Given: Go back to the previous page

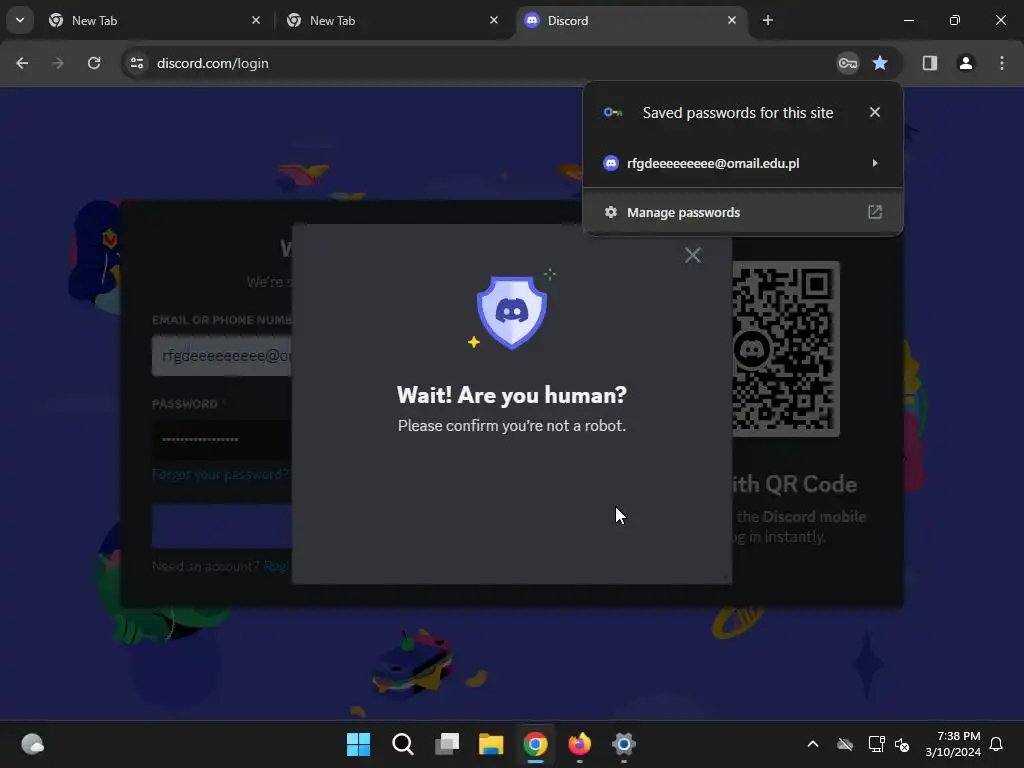Looking at the screenshot, I should tap(22, 63).
